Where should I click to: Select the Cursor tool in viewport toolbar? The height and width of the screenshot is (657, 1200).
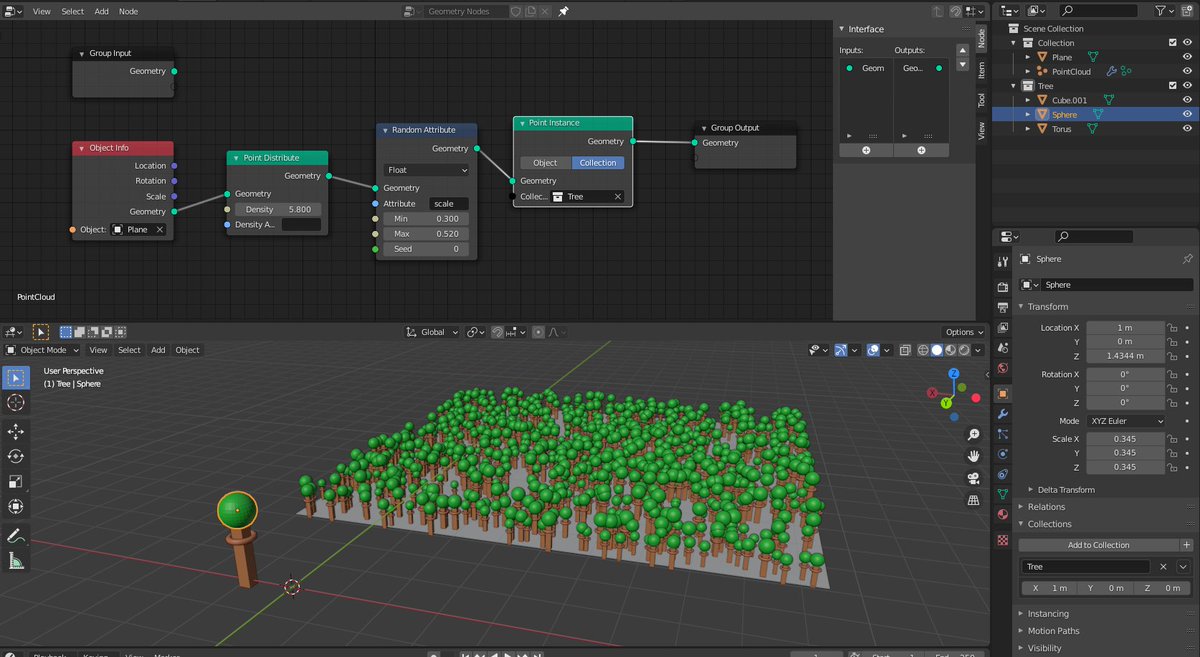(16, 402)
